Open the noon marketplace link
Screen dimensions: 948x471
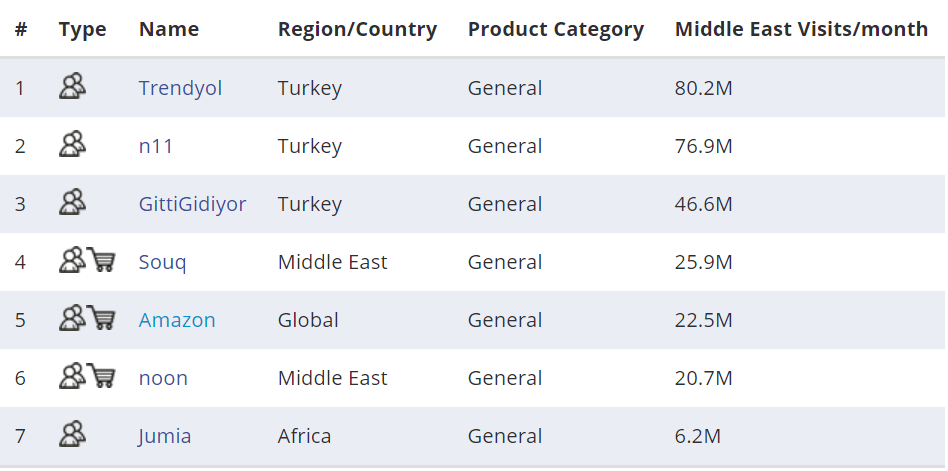click(163, 378)
